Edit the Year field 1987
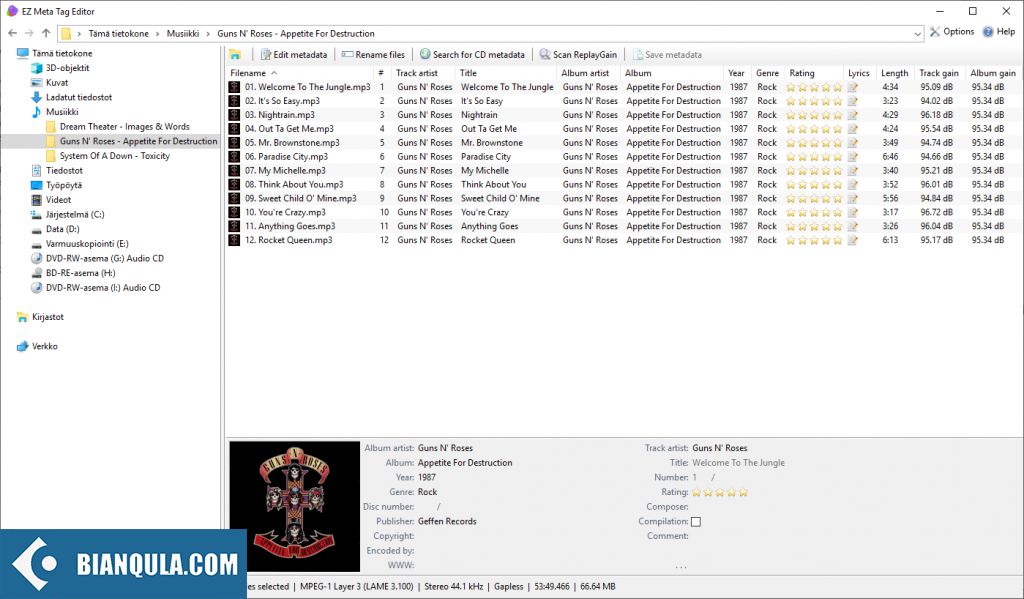The width and height of the screenshot is (1024, 599). (x=426, y=478)
